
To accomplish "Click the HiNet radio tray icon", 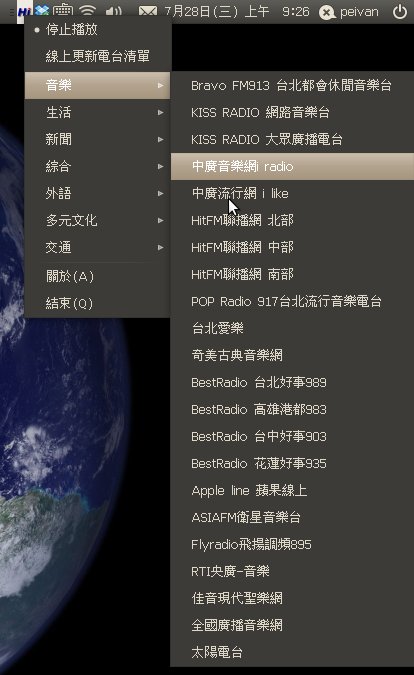I will coord(25,11).
